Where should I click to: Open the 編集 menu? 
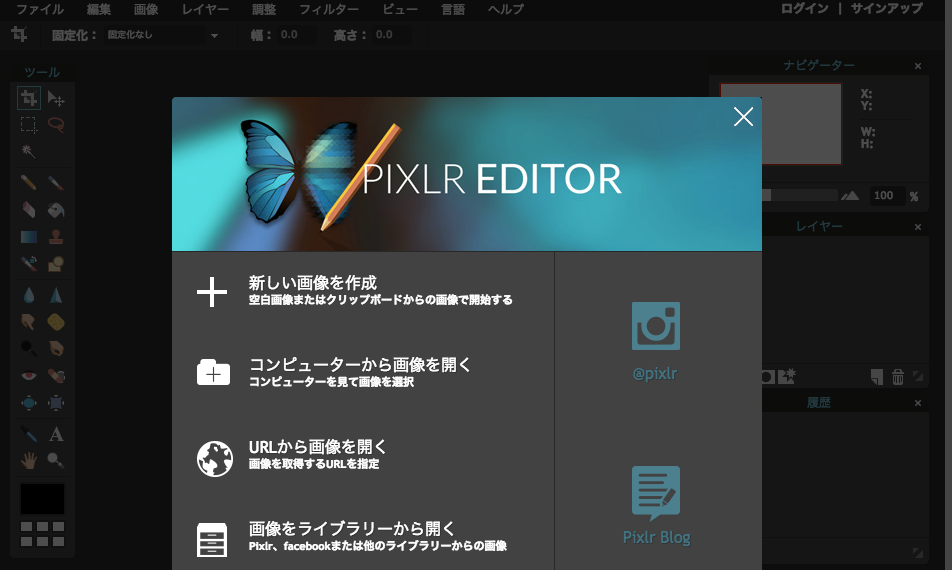tap(98, 9)
